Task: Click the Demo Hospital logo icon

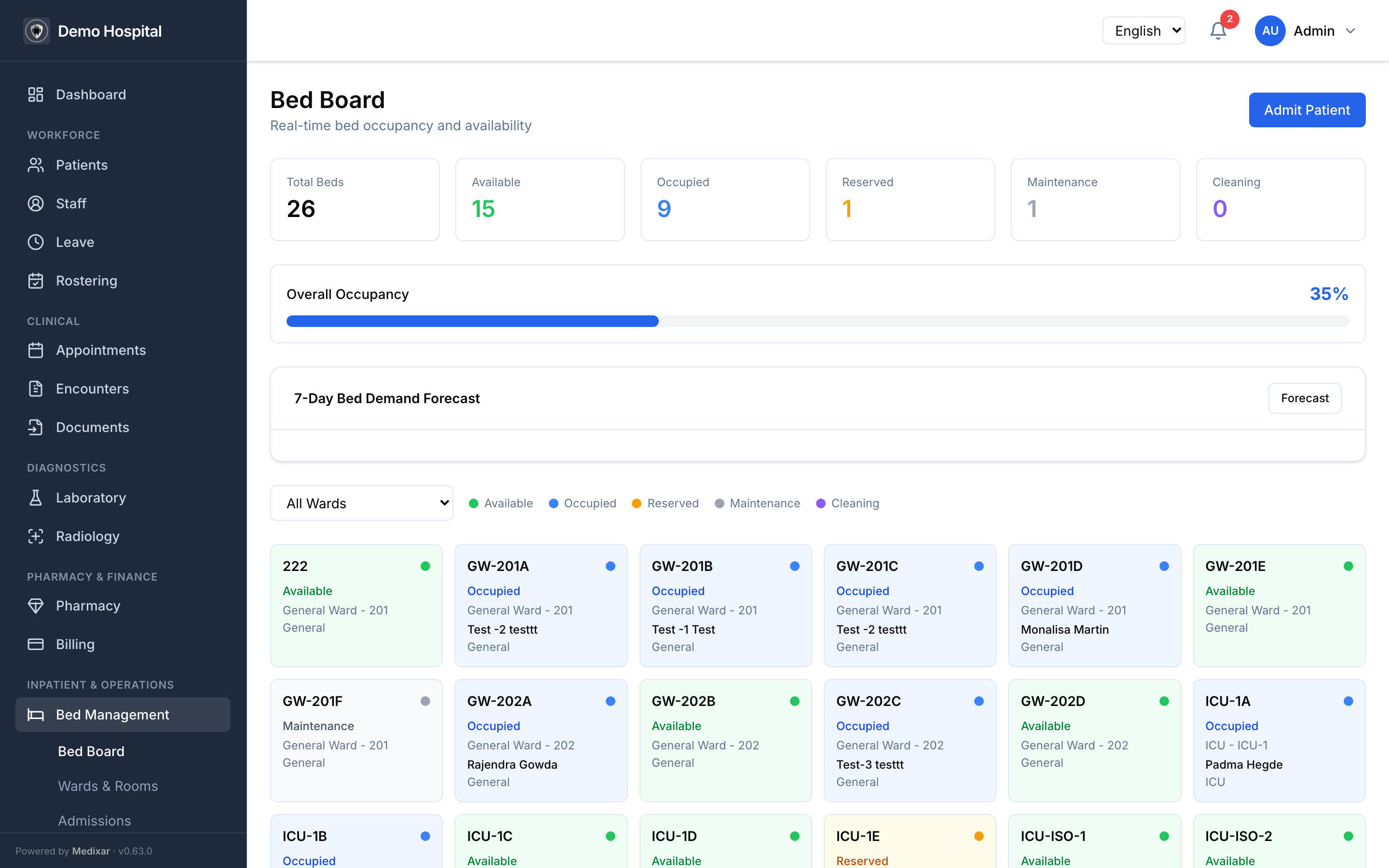Action: tap(36, 31)
